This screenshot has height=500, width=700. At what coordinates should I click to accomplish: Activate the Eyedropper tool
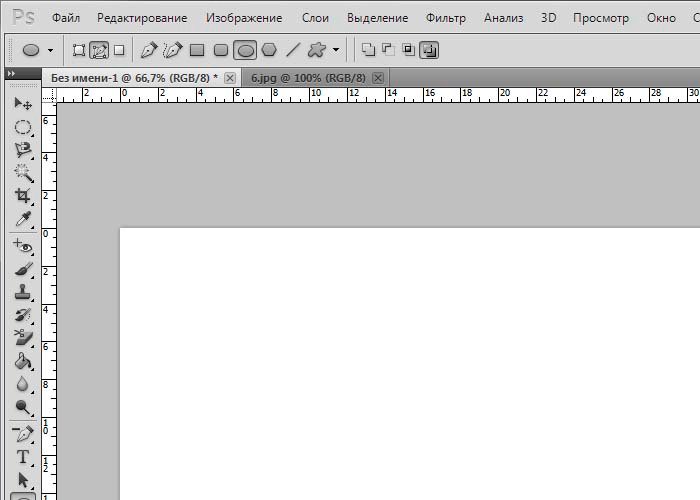click(22, 219)
